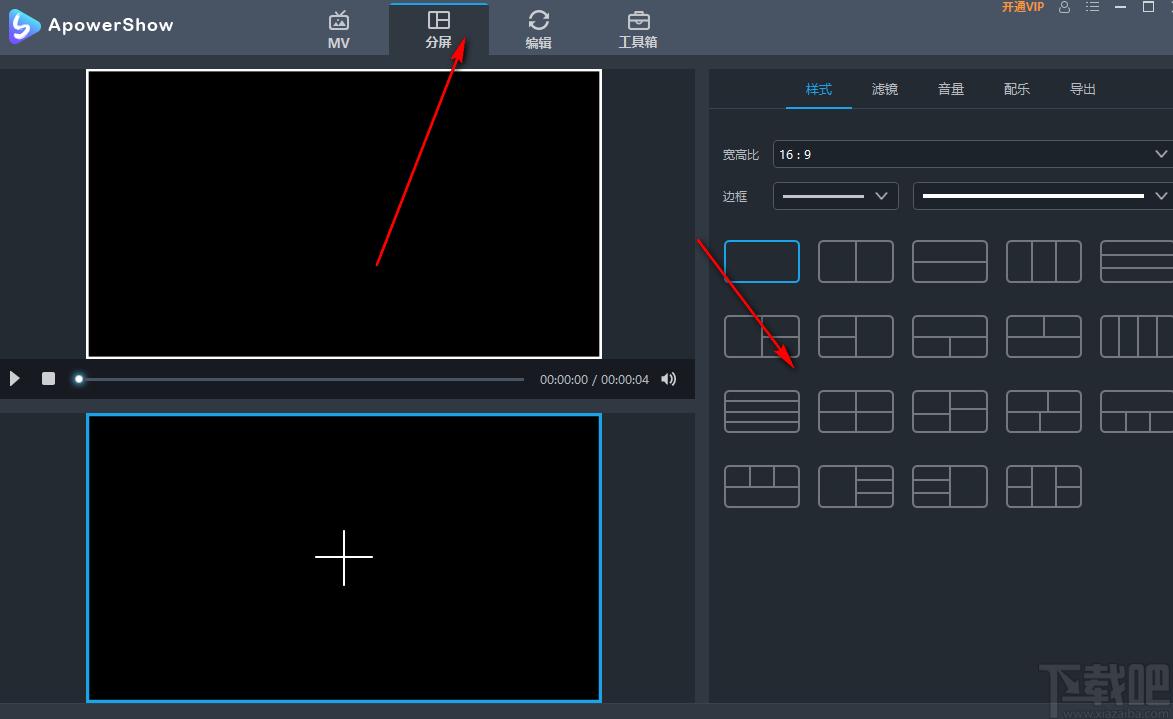The width and height of the screenshot is (1173, 719).
Task: Open the 工具箱 toolbox tab
Action: [x=638, y=30]
